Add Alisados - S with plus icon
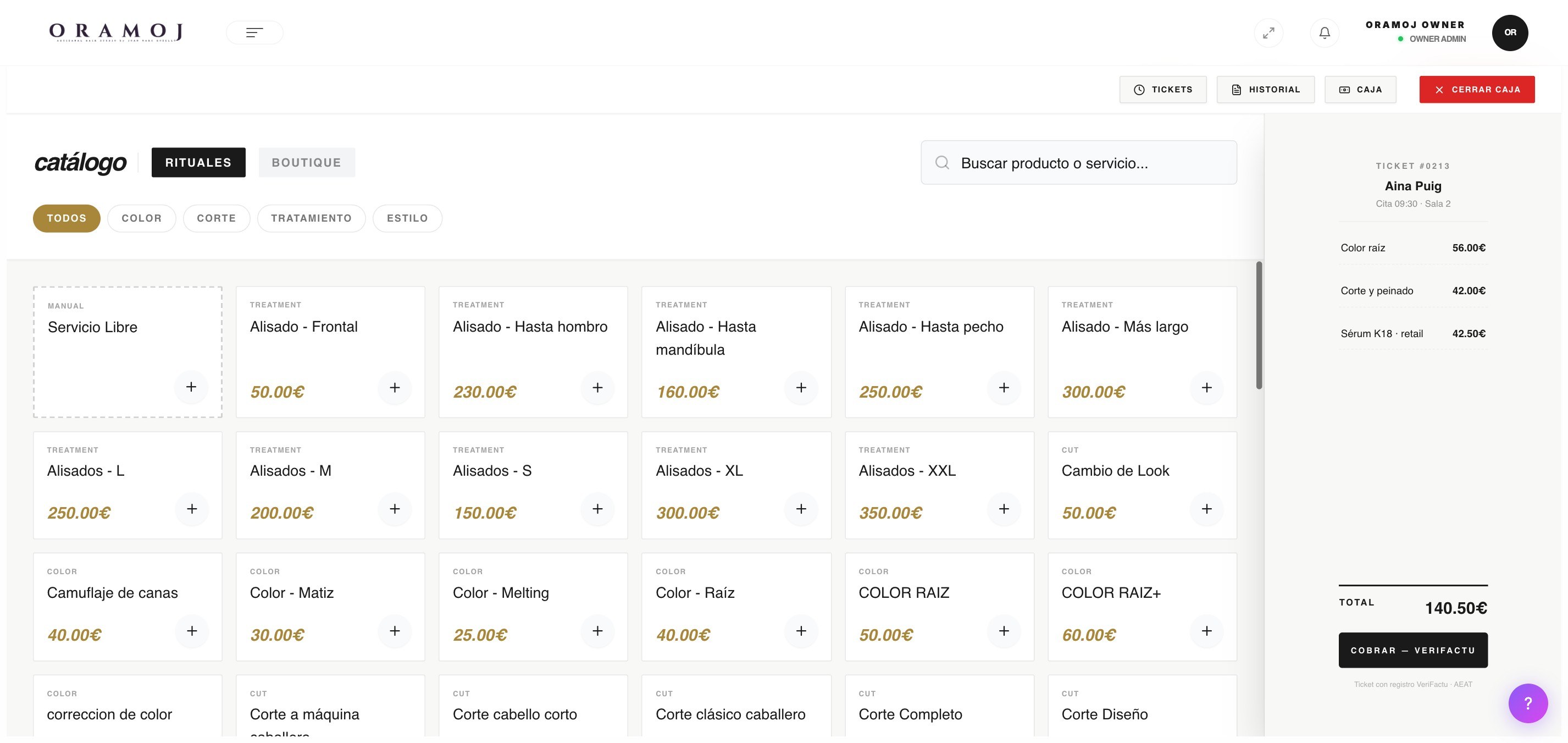 click(x=598, y=509)
